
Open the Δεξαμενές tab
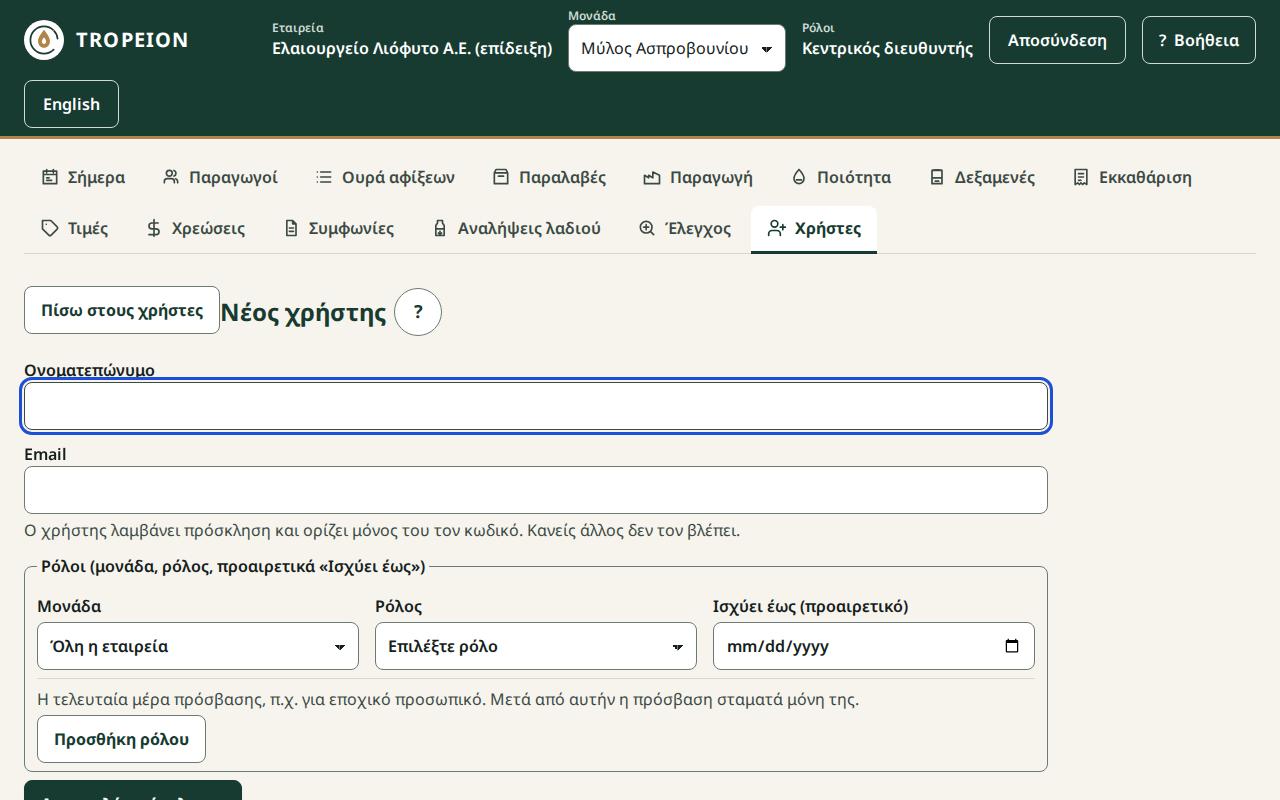tap(982, 177)
